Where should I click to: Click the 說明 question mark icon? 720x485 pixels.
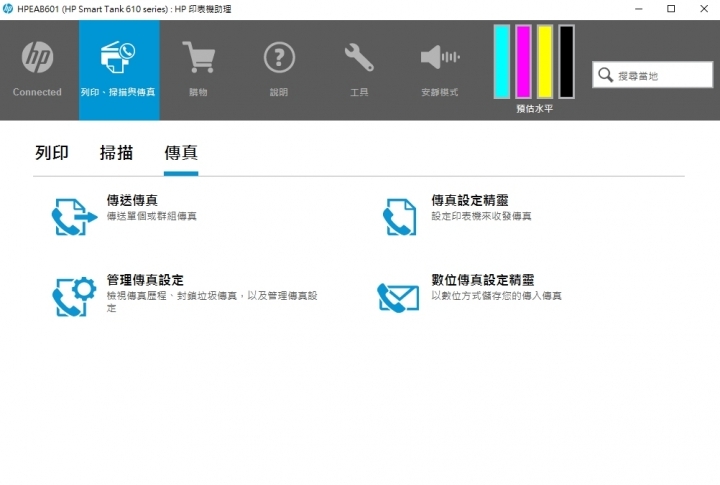pyautogui.click(x=279, y=58)
